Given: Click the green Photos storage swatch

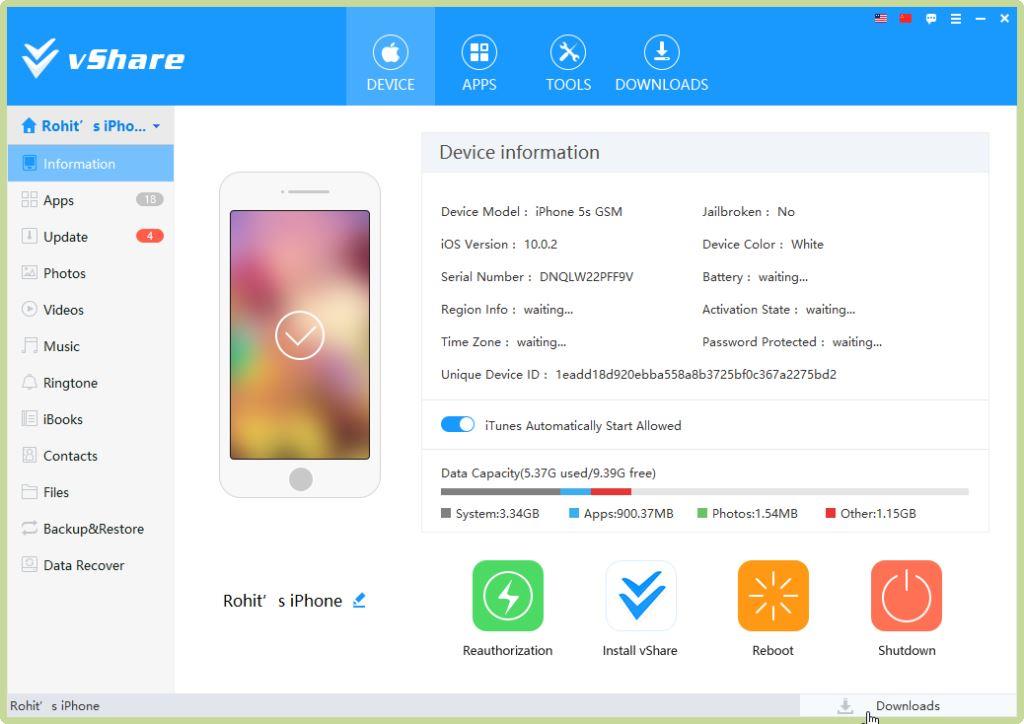Looking at the screenshot, I should [x=702, y=513].
